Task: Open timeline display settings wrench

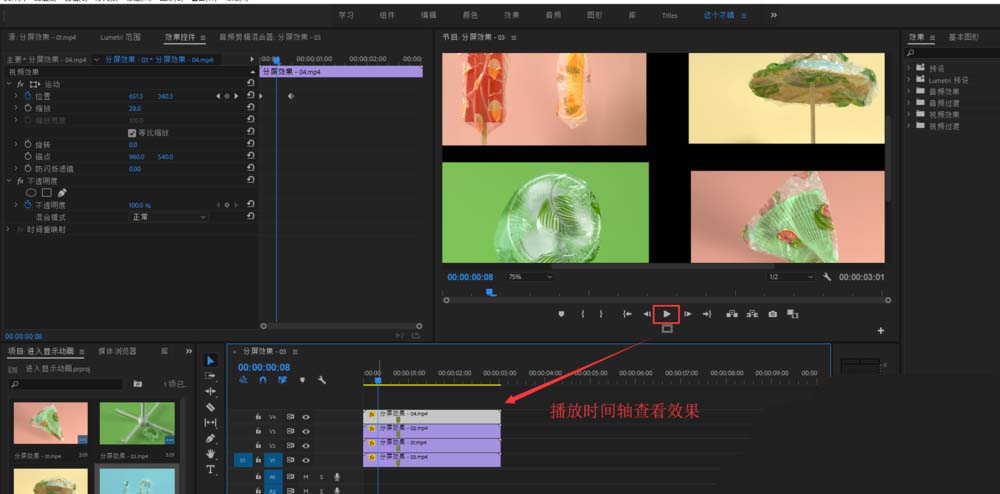Action: coord(322,380)
